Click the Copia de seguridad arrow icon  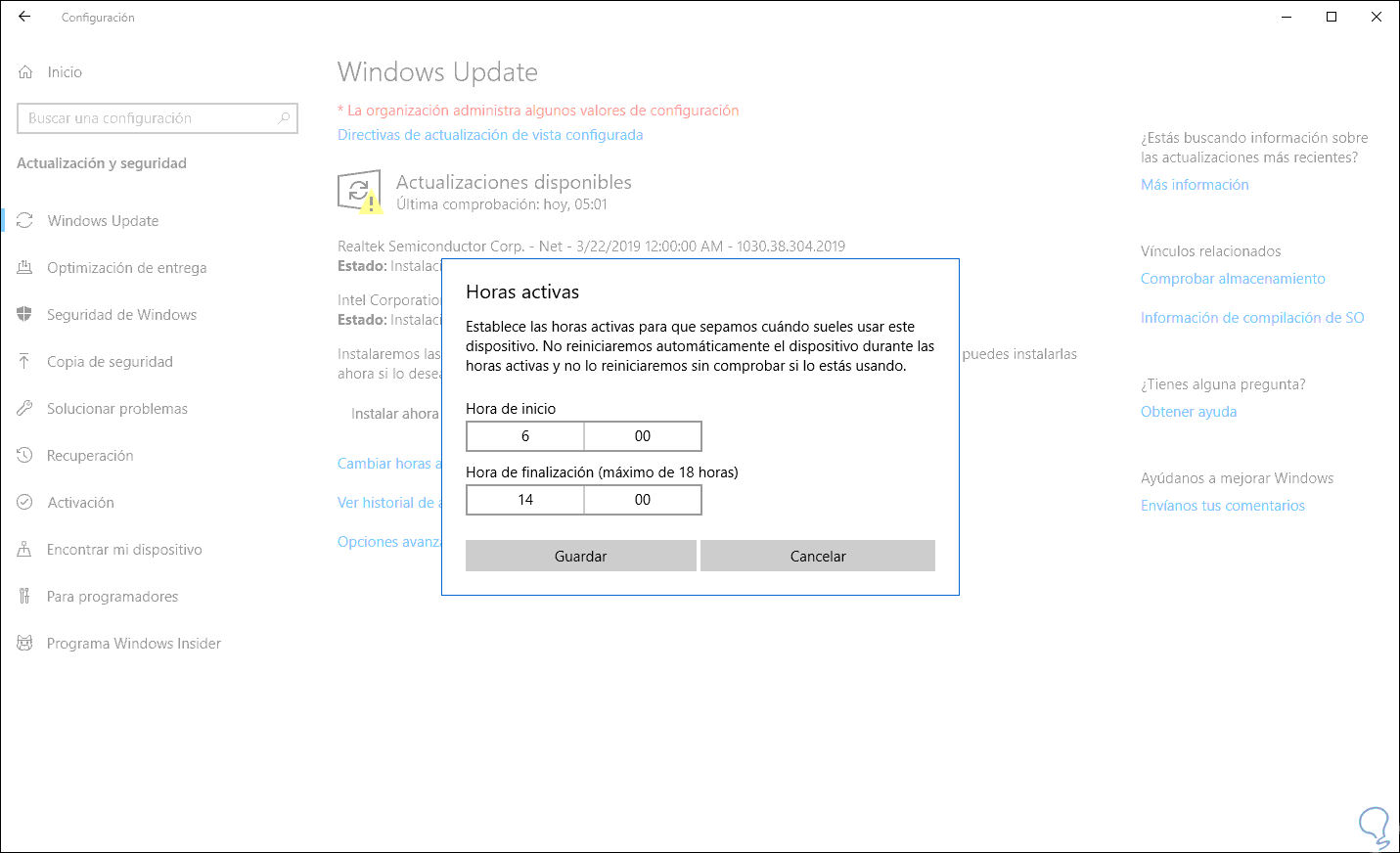point(25,362)
